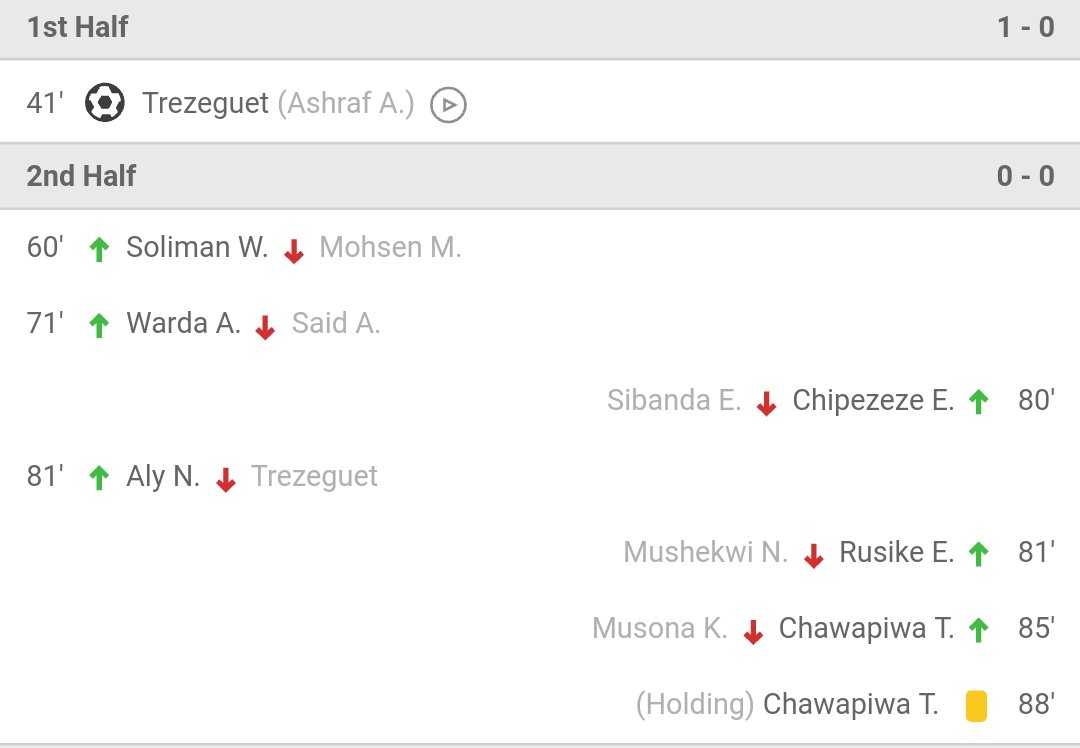1080x748 pixels.
Task: Click green arrow beside Chipezeze E.
Action: 978,402
